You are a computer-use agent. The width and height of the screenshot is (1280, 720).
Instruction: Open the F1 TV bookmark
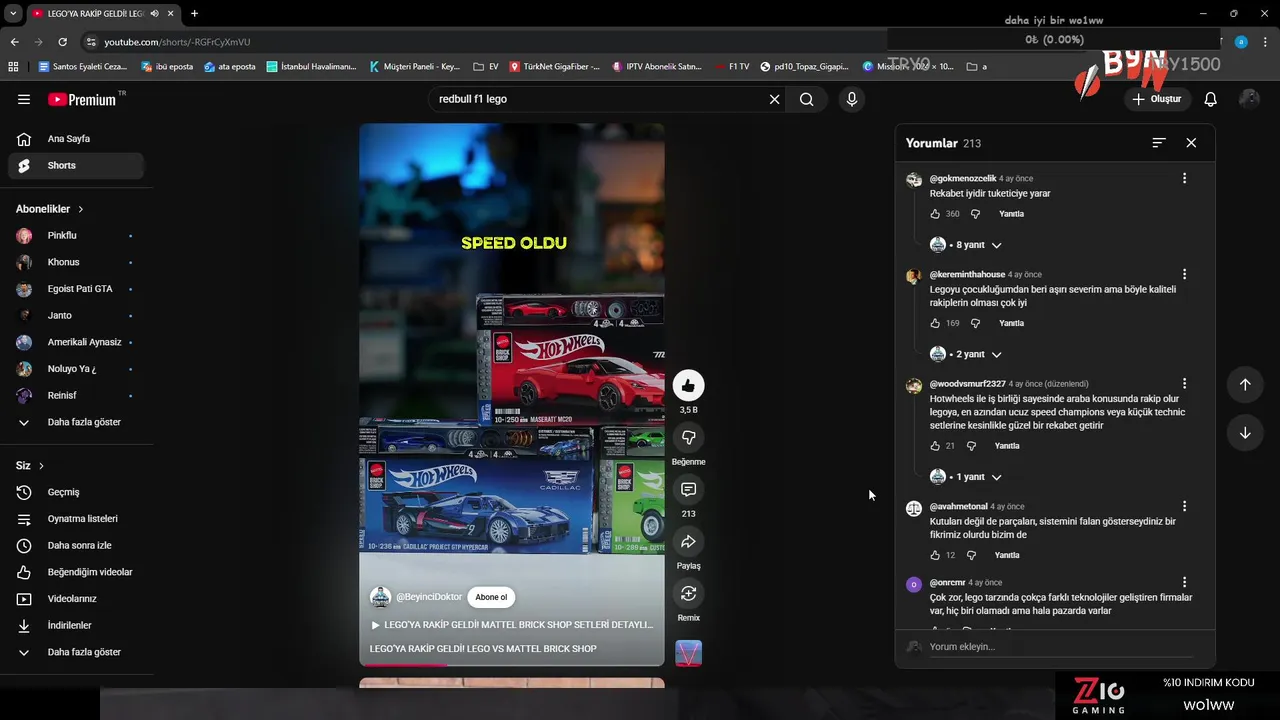tap(731, 67)
